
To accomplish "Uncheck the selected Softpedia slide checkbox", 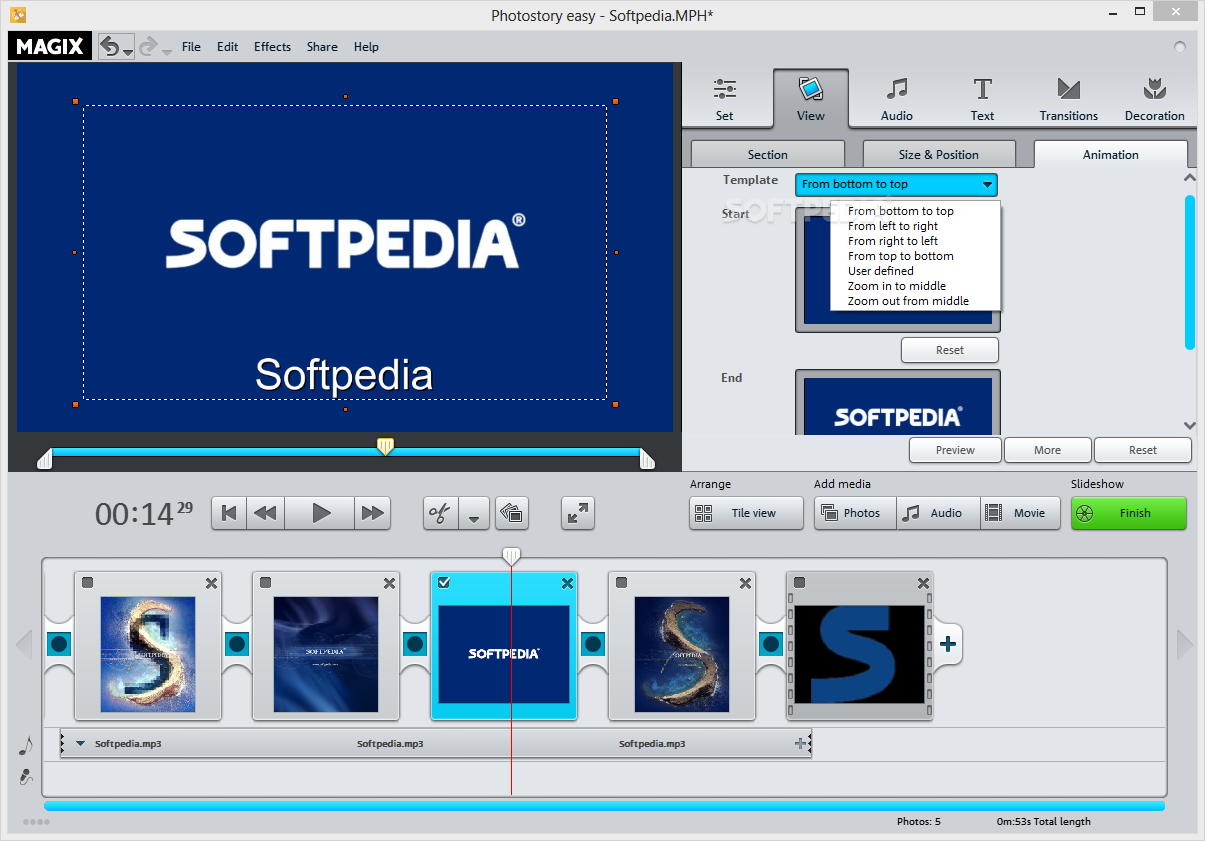I will pyautogui.click(x=444, y=583).
